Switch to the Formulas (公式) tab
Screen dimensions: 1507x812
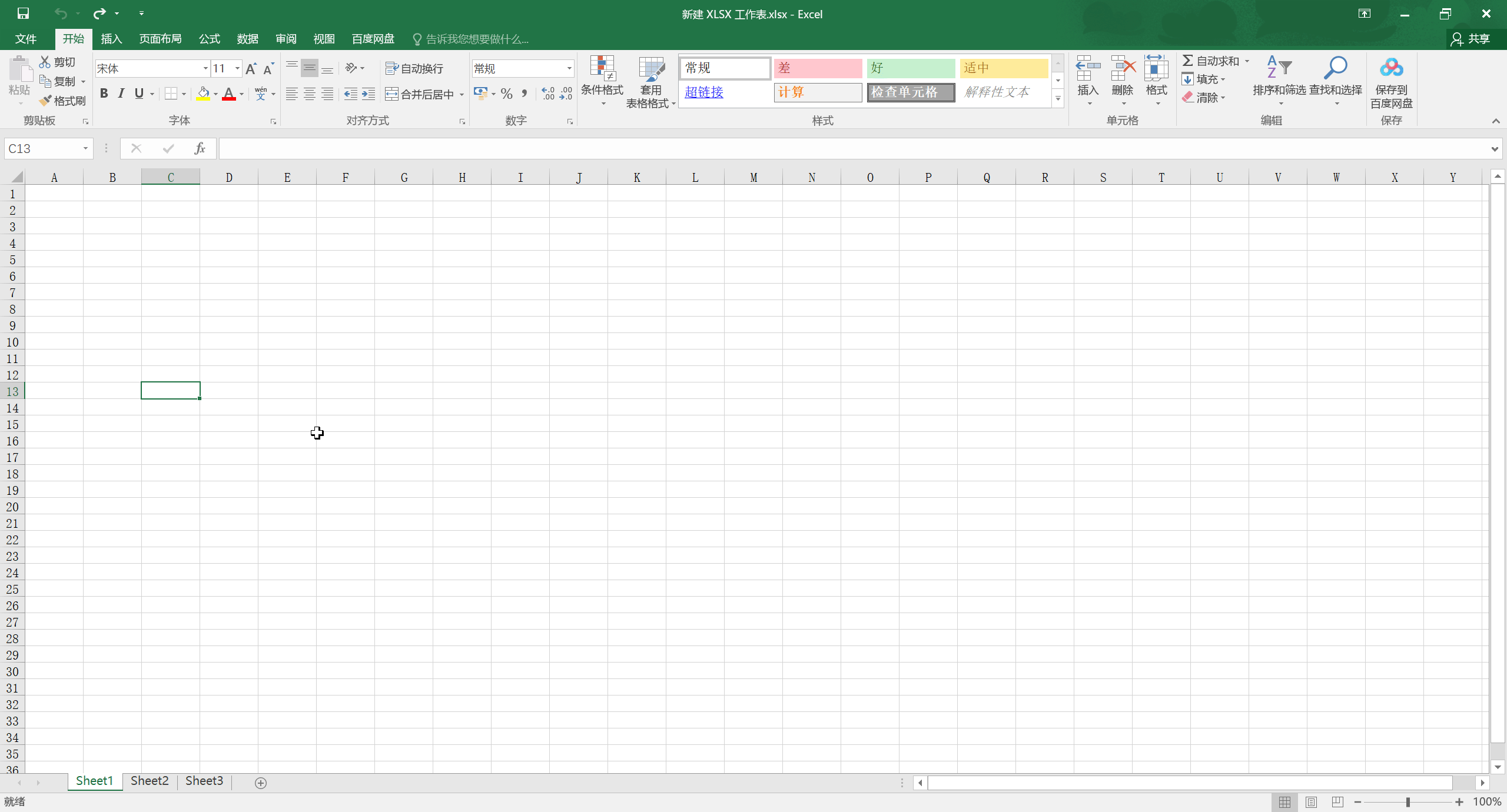point(210,39)
